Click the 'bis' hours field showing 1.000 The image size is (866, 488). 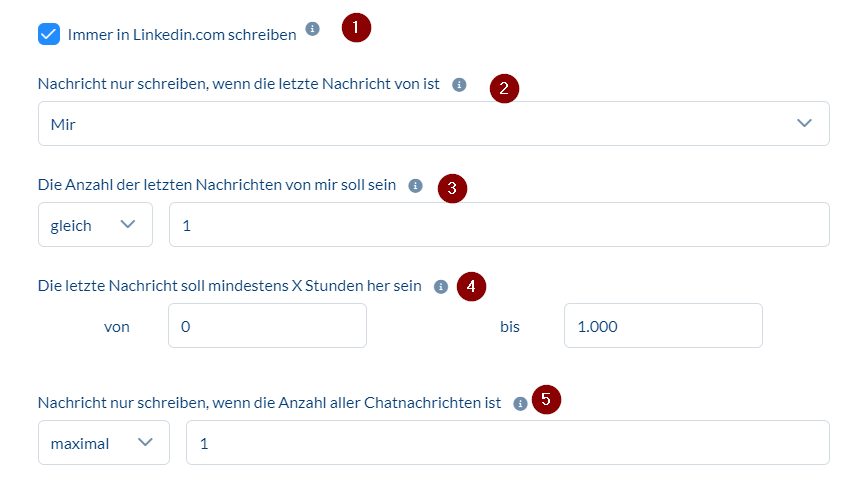pos(662,326)
